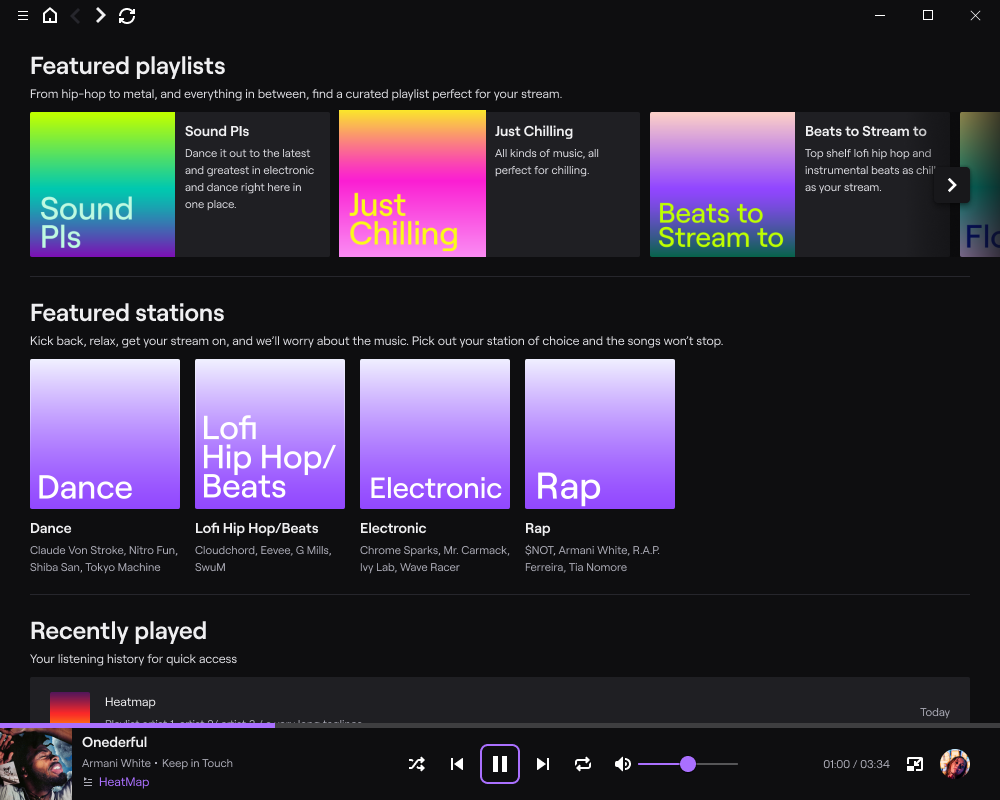The height and width of the screenshot is (800, 1000).
Task: Pause the currently playing song
Action: coord(500,763)
